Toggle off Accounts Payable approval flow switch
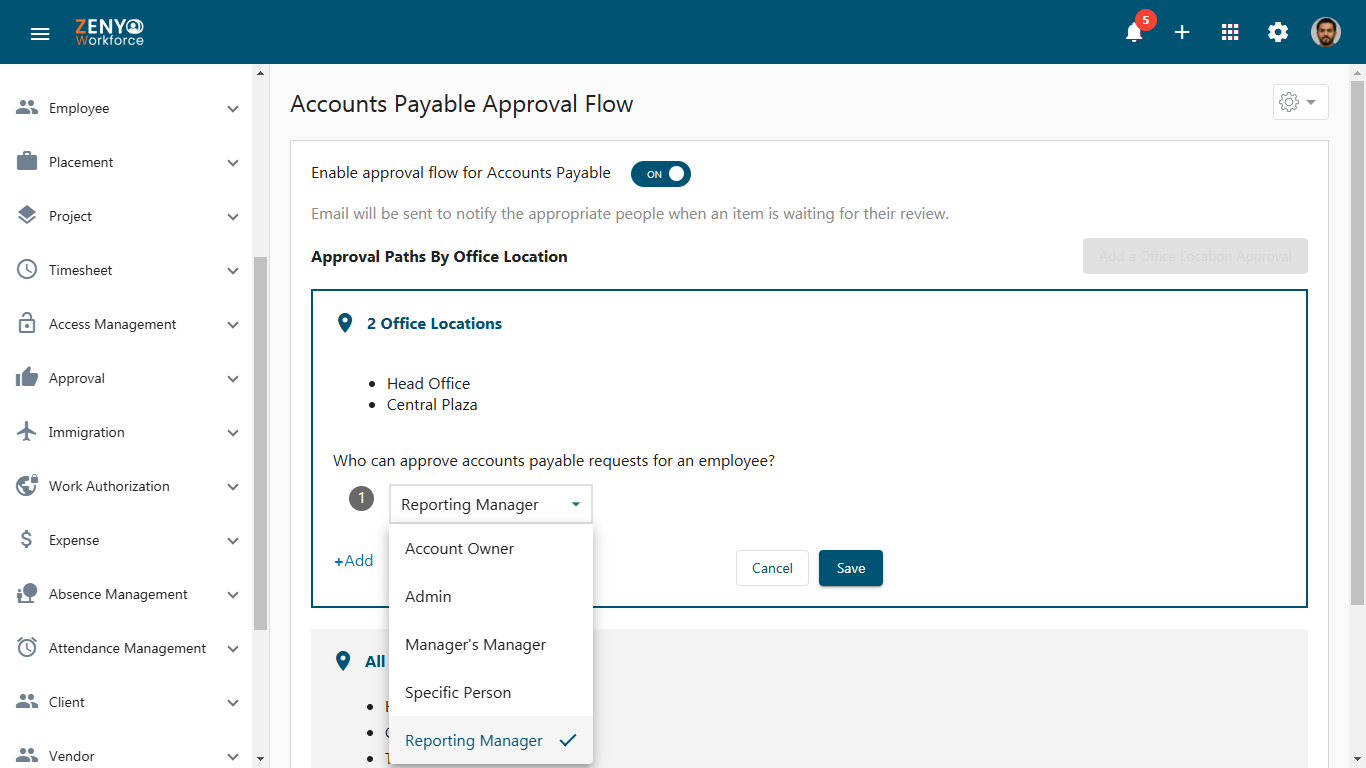 tap(661, 174)
